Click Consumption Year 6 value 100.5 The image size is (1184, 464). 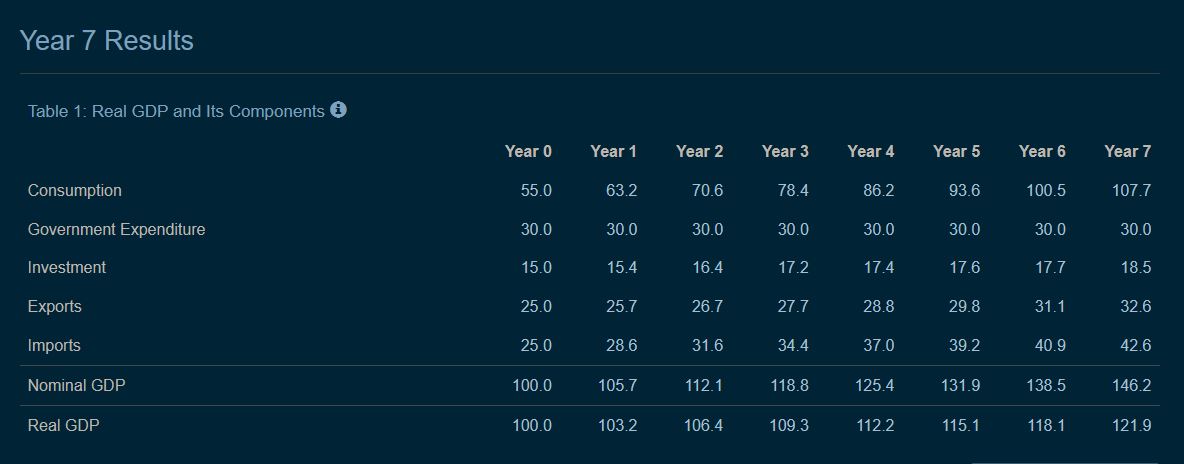coord(1046,190)
